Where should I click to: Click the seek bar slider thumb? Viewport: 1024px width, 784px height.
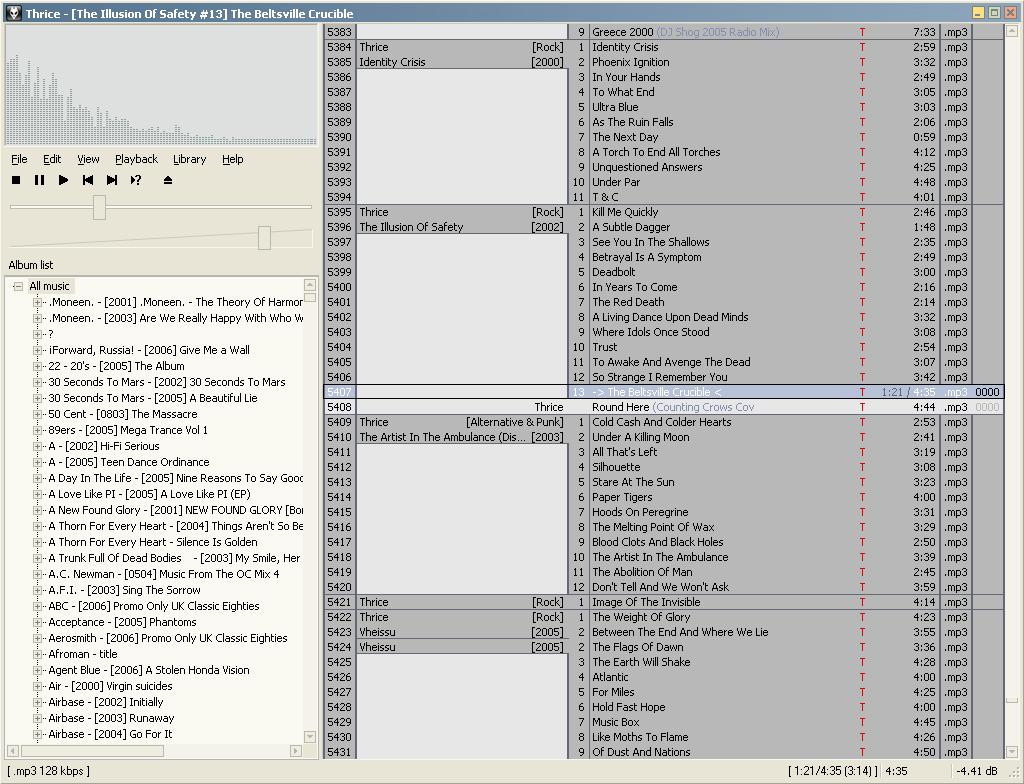click(x=99, y=207)
